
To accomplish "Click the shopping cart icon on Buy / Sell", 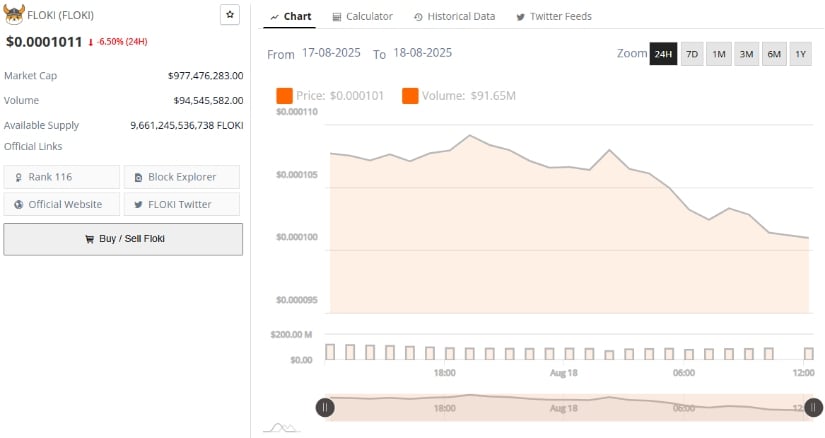I will pyautogui.click(x=89, y=239).
